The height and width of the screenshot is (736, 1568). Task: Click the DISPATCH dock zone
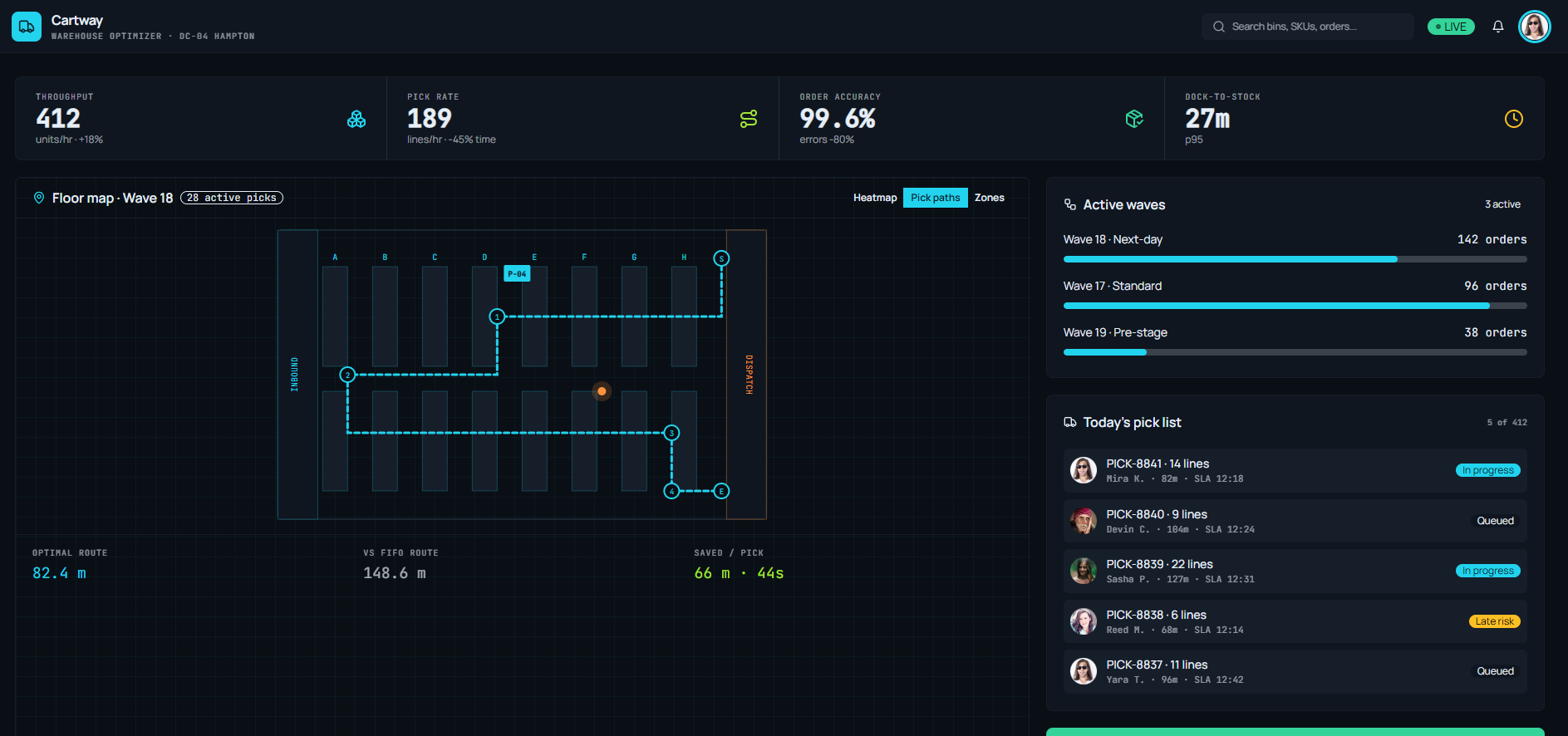(746, 375)
